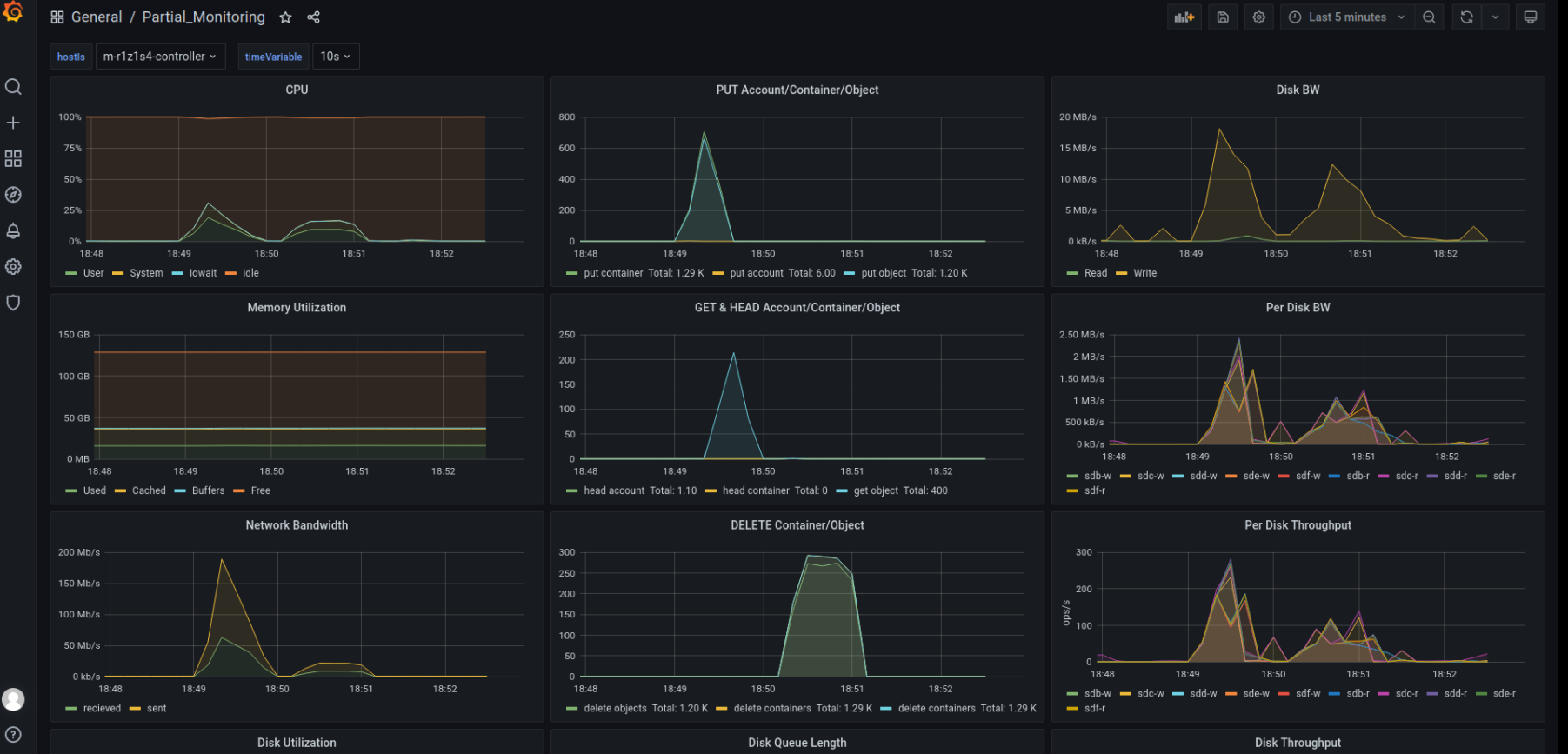Click the Add panel icon in toolbar
The height and width of the screenshot is (754, 1568).
pos(1184,17)
